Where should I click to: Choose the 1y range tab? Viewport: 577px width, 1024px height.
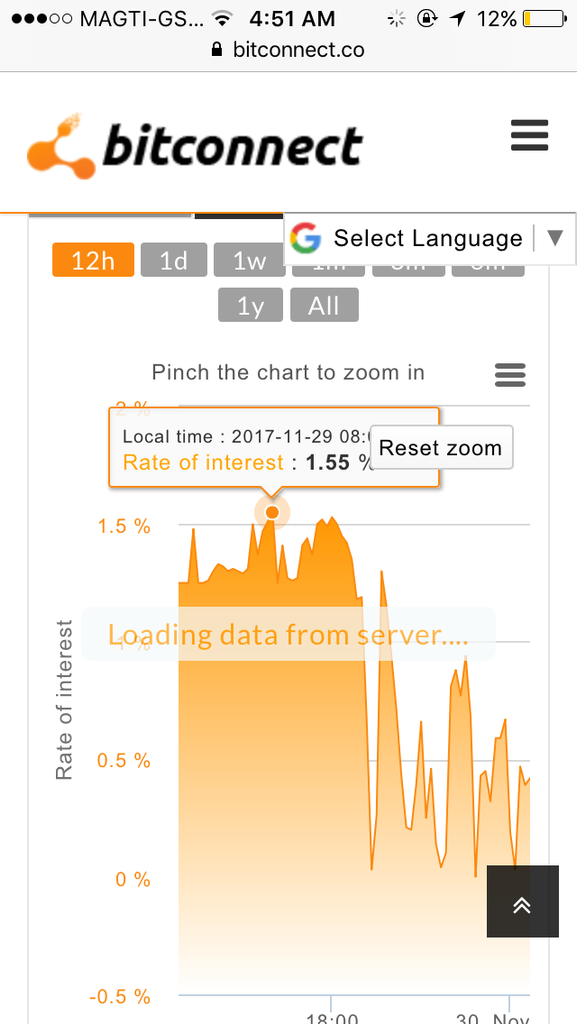[251, 305]
